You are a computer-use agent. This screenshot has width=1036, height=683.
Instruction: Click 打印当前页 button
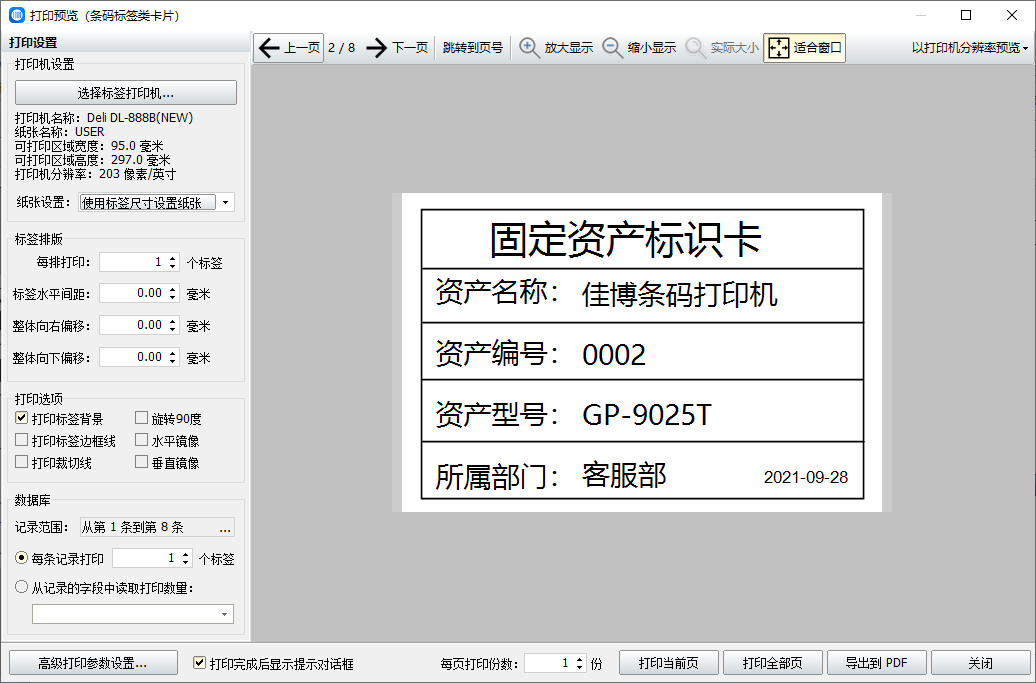pyautogui.click(x=669, y=663)
